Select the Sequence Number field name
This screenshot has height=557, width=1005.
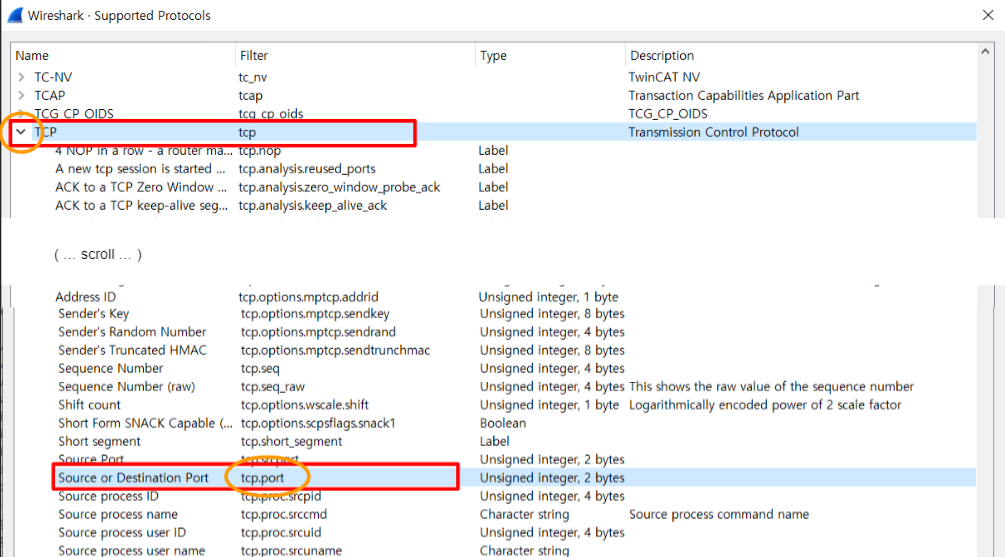tap(111, 369)
